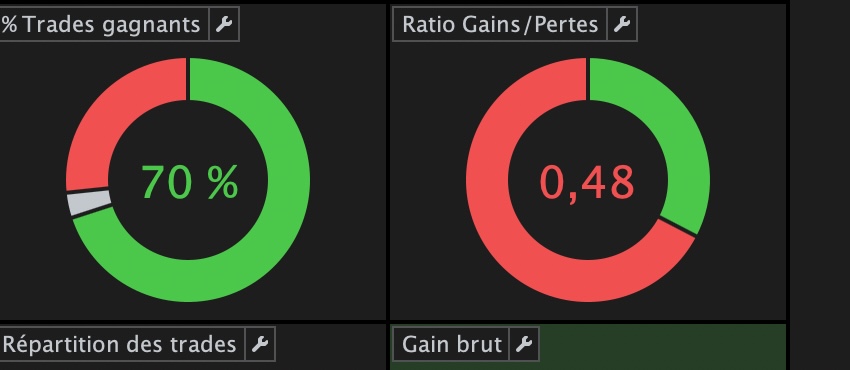The height and width of the screenshot is (370, 850).
Task: Select the small gray donut segment
Action: point(89,203)
